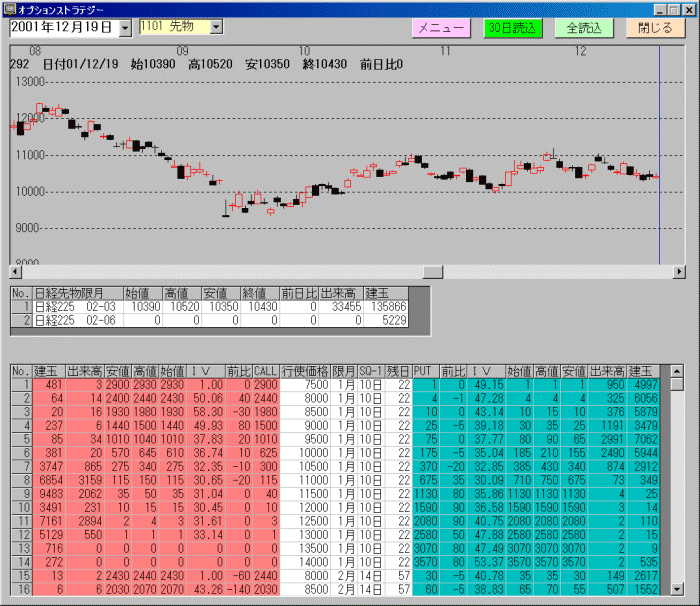
Task: Click chart scrollbar right arrow
Action: point(679,272)
